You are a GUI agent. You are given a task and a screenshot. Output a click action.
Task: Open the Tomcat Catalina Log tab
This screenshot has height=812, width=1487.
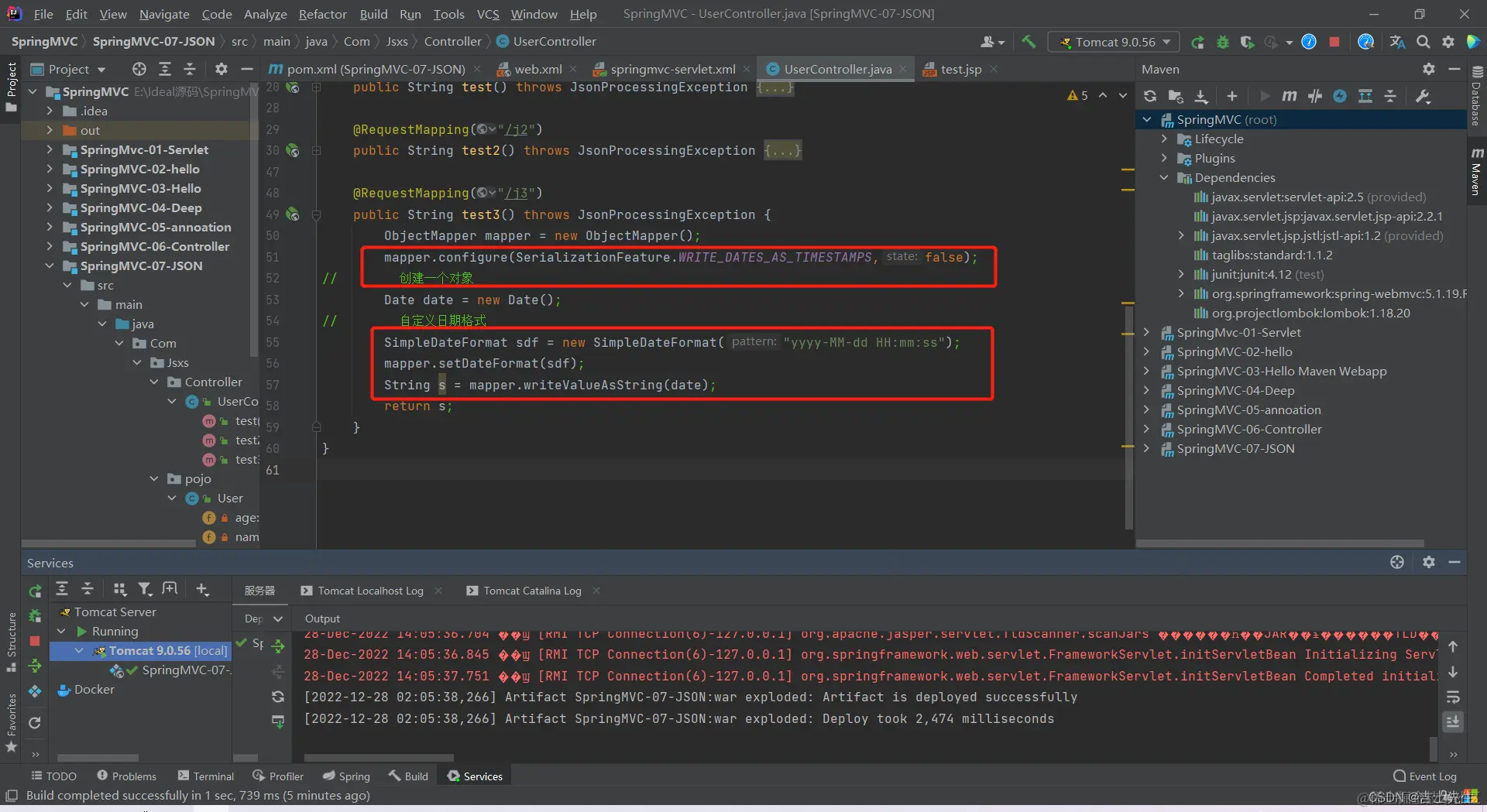click(x=532, y=591)
